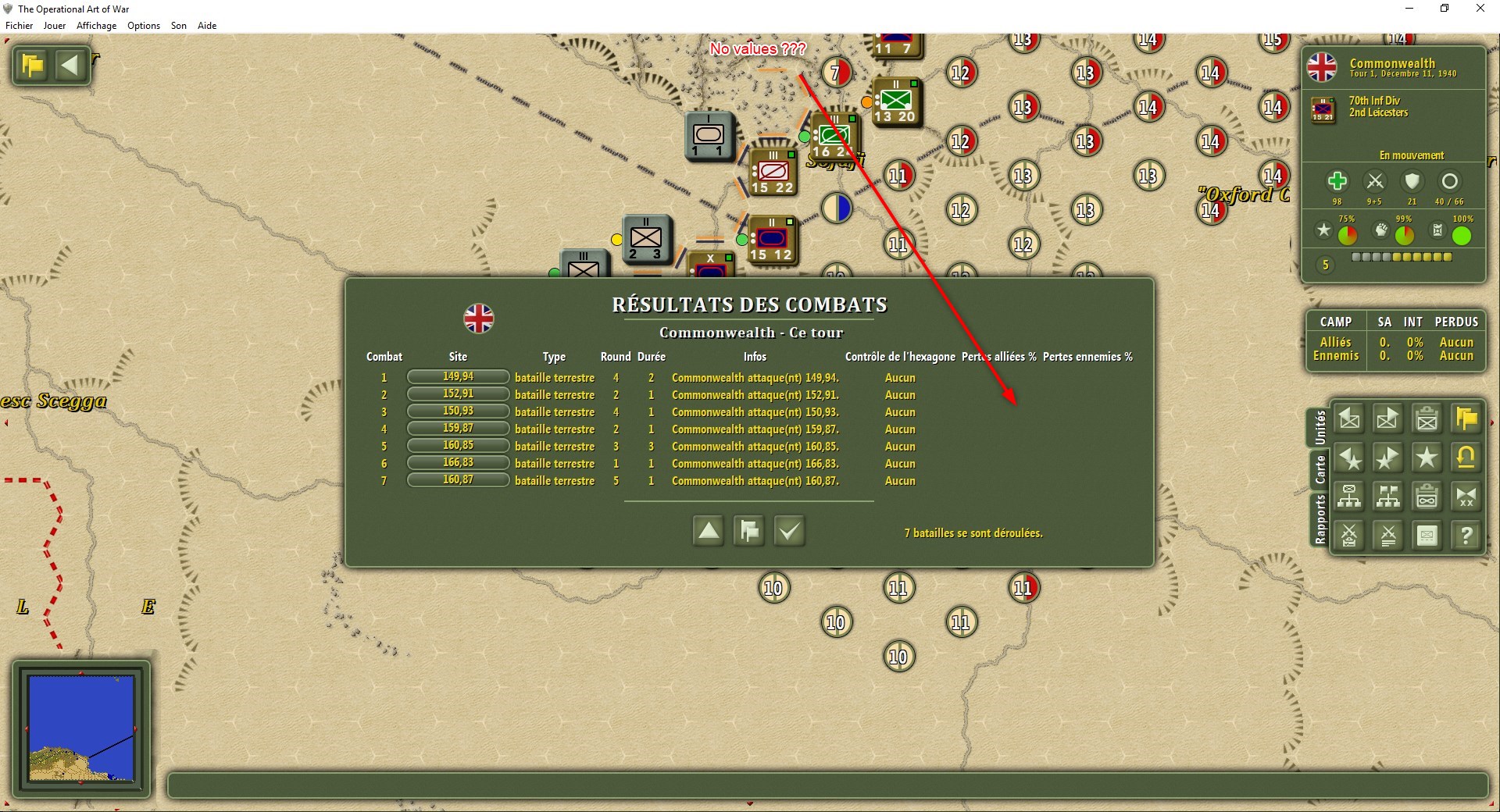The width and height of the screenshot is (1500, 812).
Task: Click the yellow undo arrow icon
Action: click(1466, 458)
